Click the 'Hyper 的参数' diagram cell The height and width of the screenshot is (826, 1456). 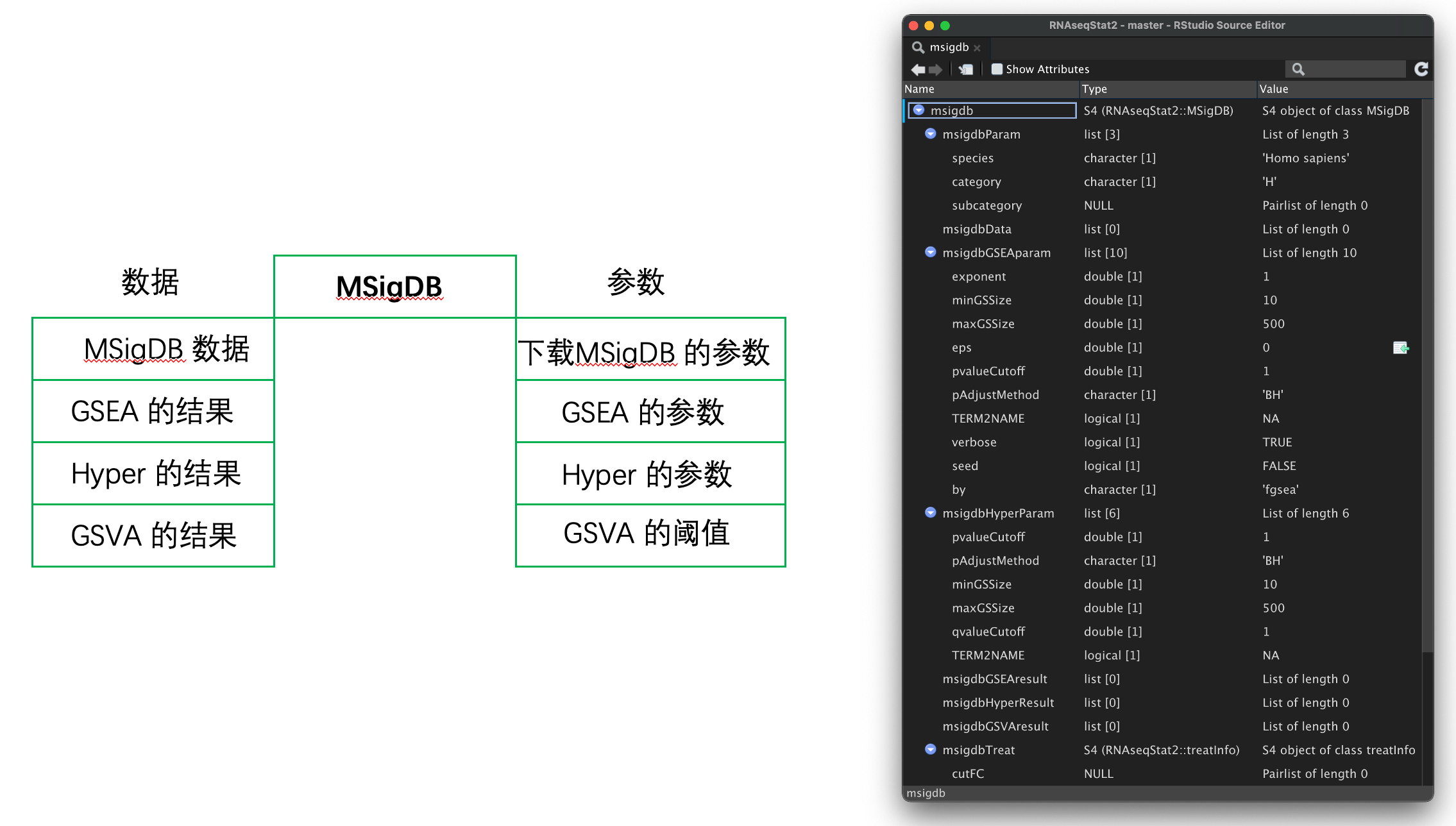click(650, 473)
